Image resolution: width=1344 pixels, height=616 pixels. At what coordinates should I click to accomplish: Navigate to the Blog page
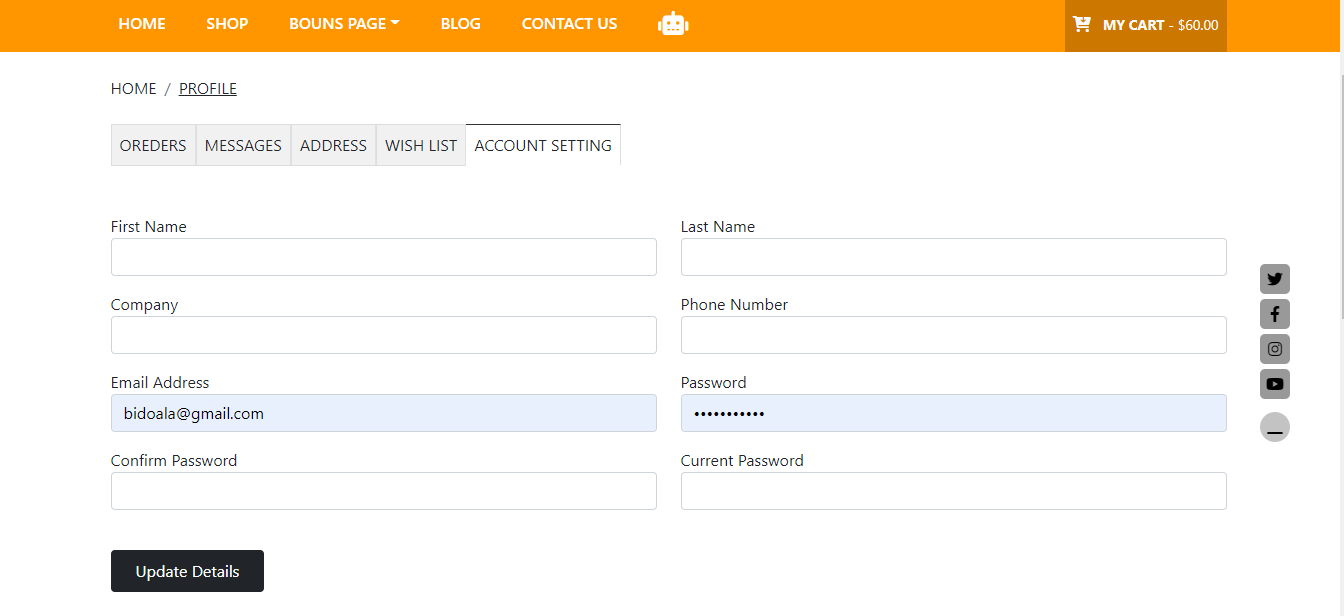pyautogui.click(x=460, y=24)
